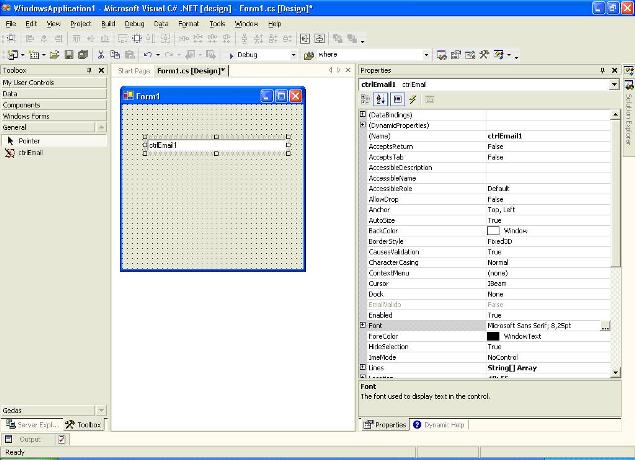Click the Save All icon
Viewport: 635px width, 460px height.
click(x=83, y=55)
